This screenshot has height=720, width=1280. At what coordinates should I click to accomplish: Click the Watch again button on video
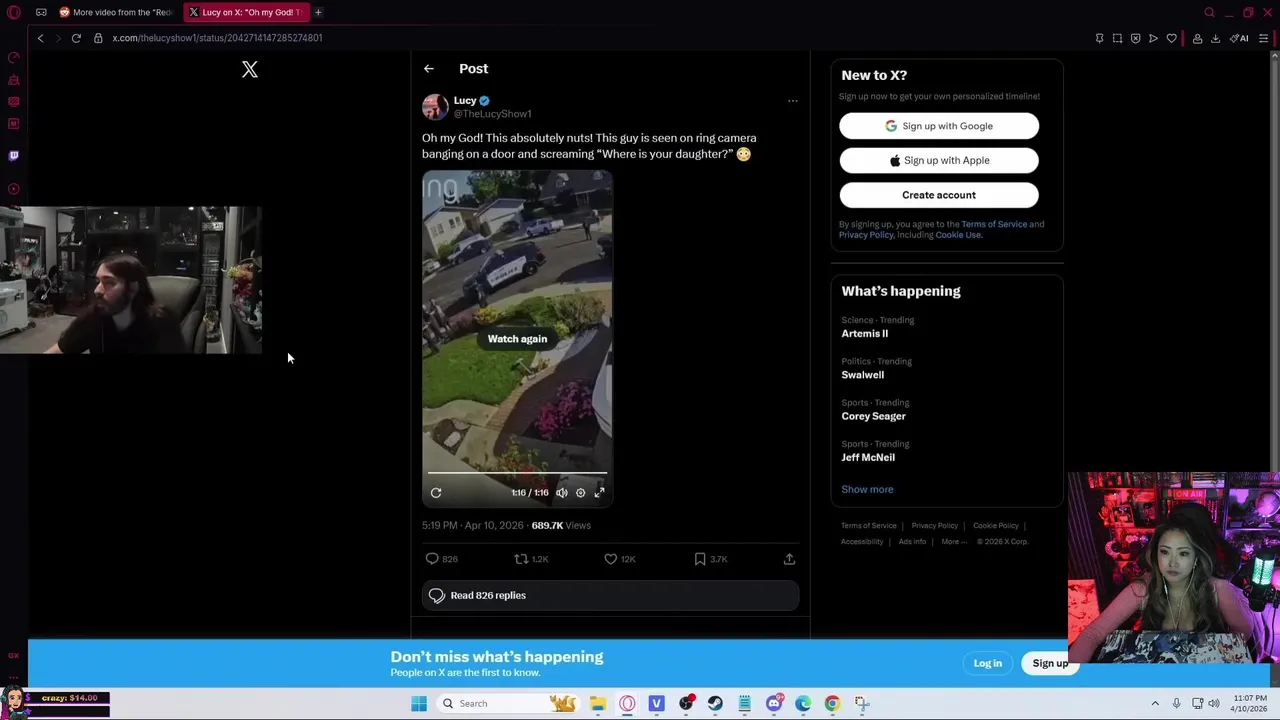(x=517, y=339)
